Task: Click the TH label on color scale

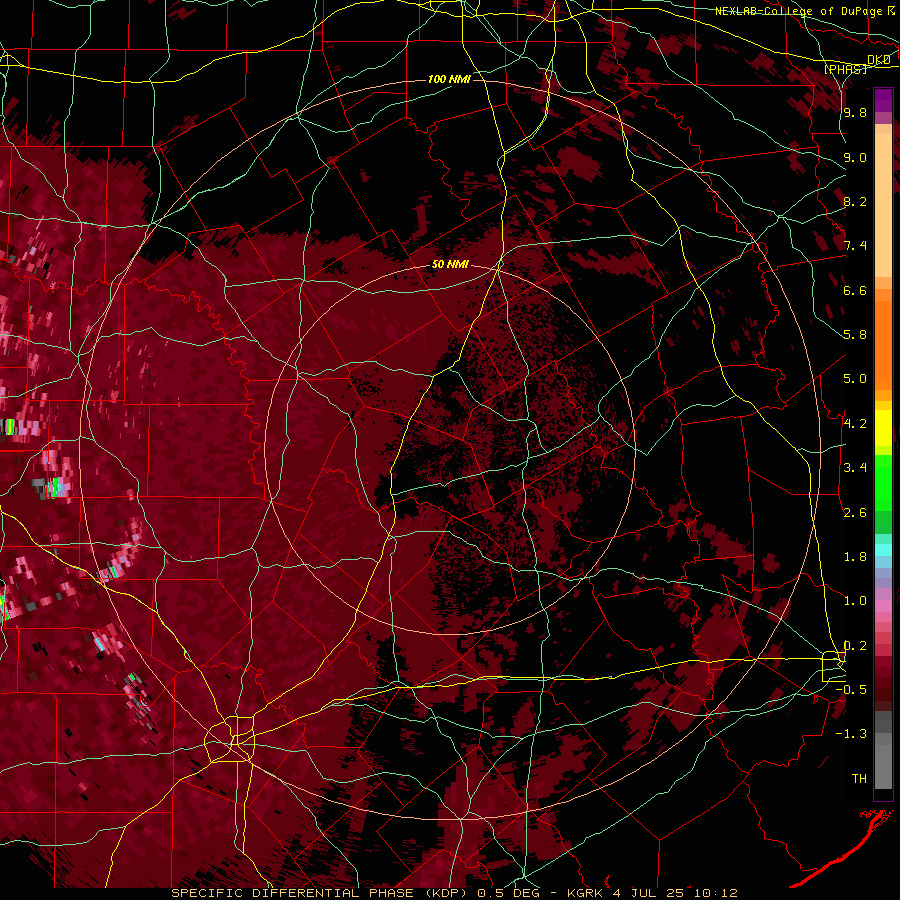Action: click(x=859, y=779)
